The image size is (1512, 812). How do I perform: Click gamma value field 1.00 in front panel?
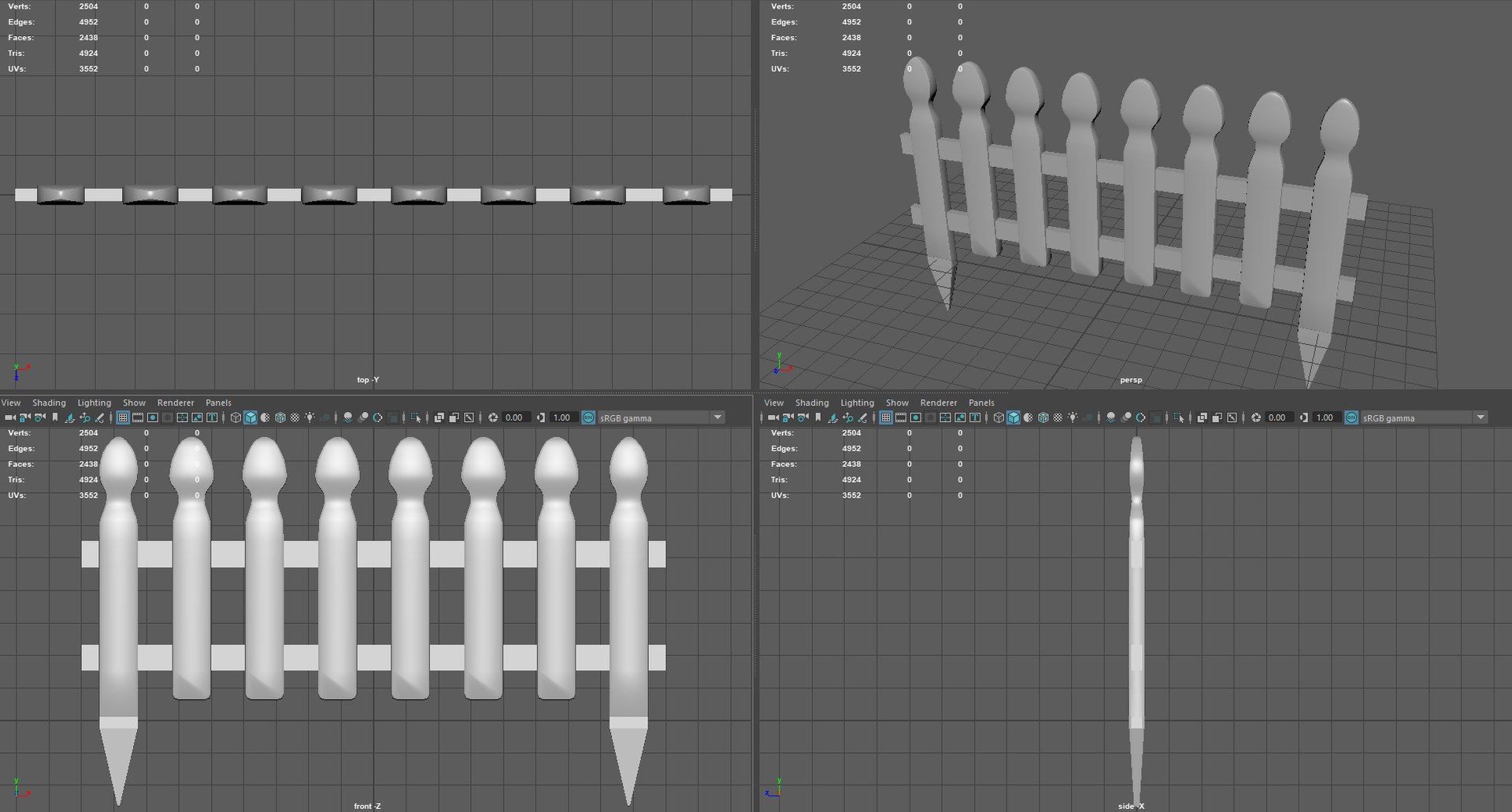(562, 417)
